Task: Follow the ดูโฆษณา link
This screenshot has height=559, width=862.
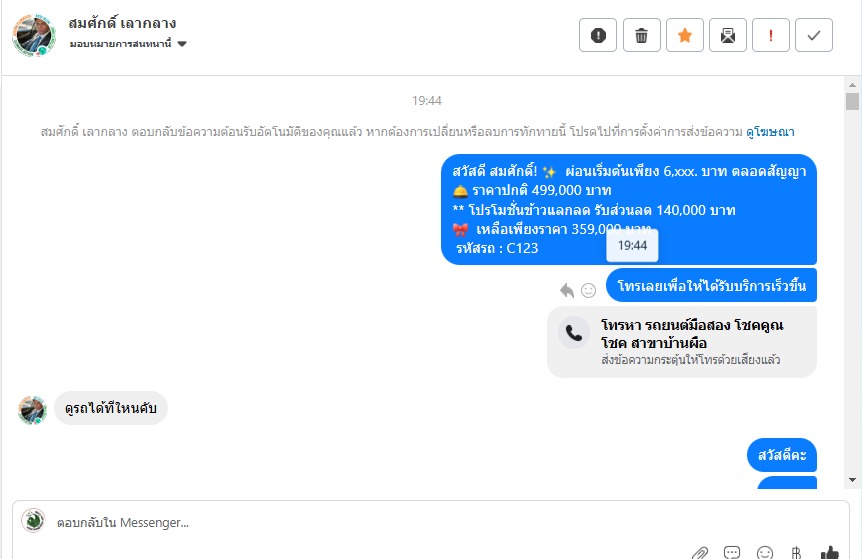Action: pyautogui.click(x=770, y=132)
